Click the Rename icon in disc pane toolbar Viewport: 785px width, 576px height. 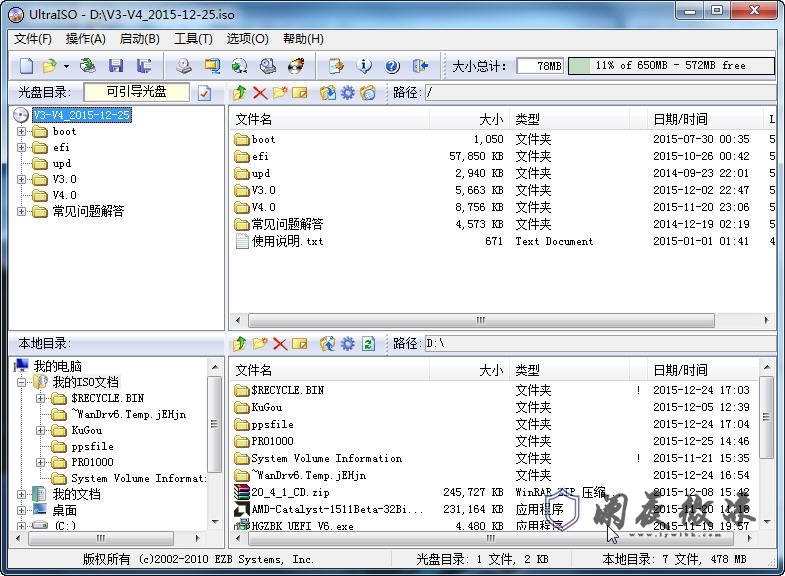click(299, 93)
